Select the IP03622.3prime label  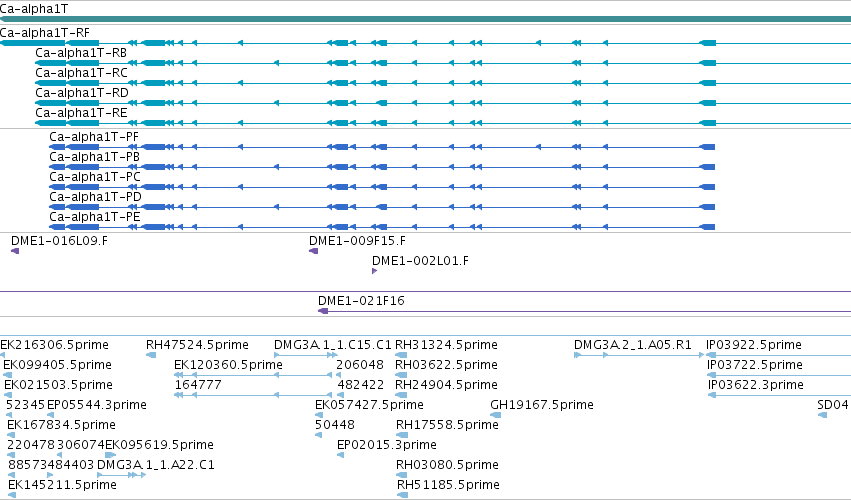(756, 385)
